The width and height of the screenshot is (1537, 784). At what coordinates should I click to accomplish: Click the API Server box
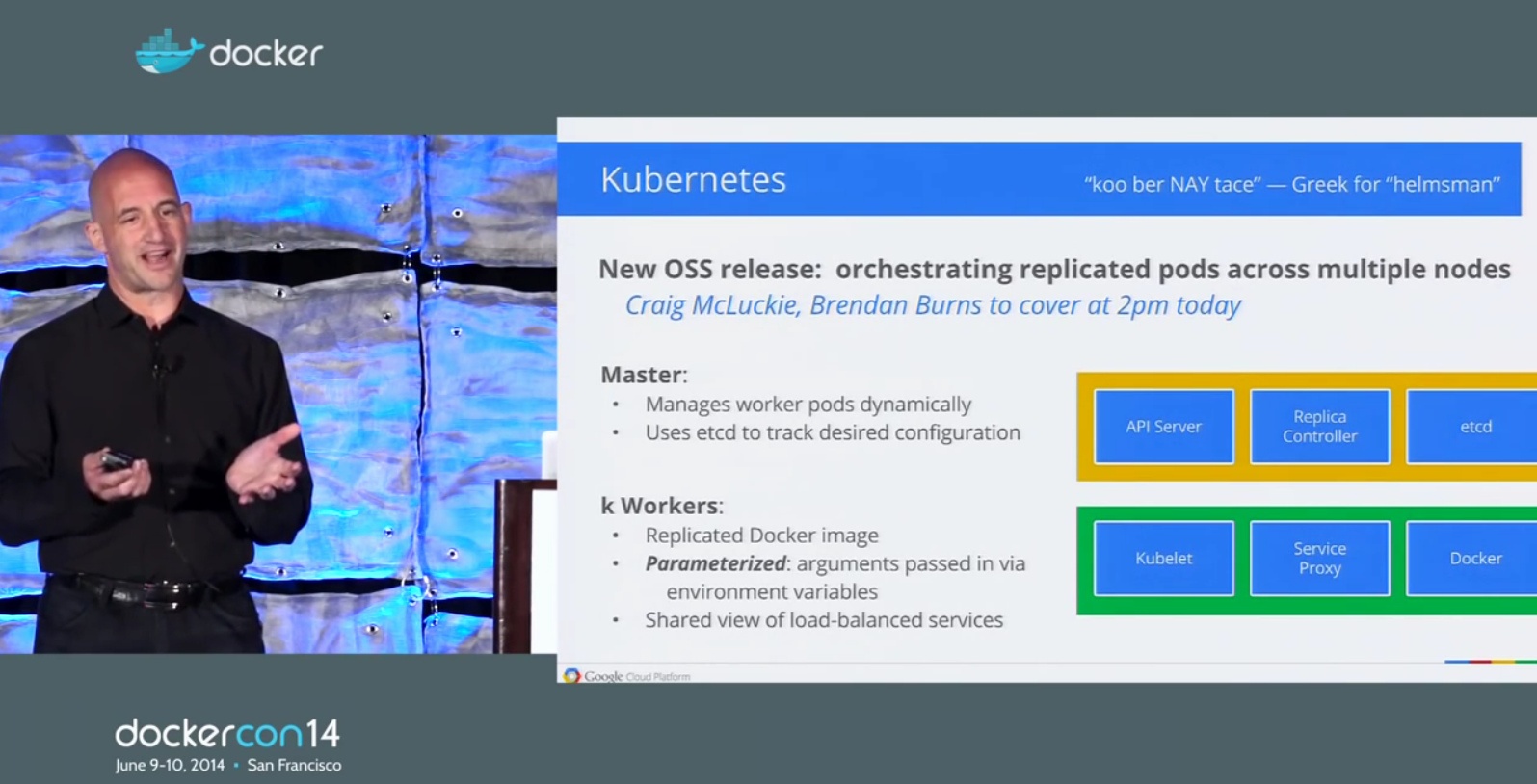point(1163,427)
